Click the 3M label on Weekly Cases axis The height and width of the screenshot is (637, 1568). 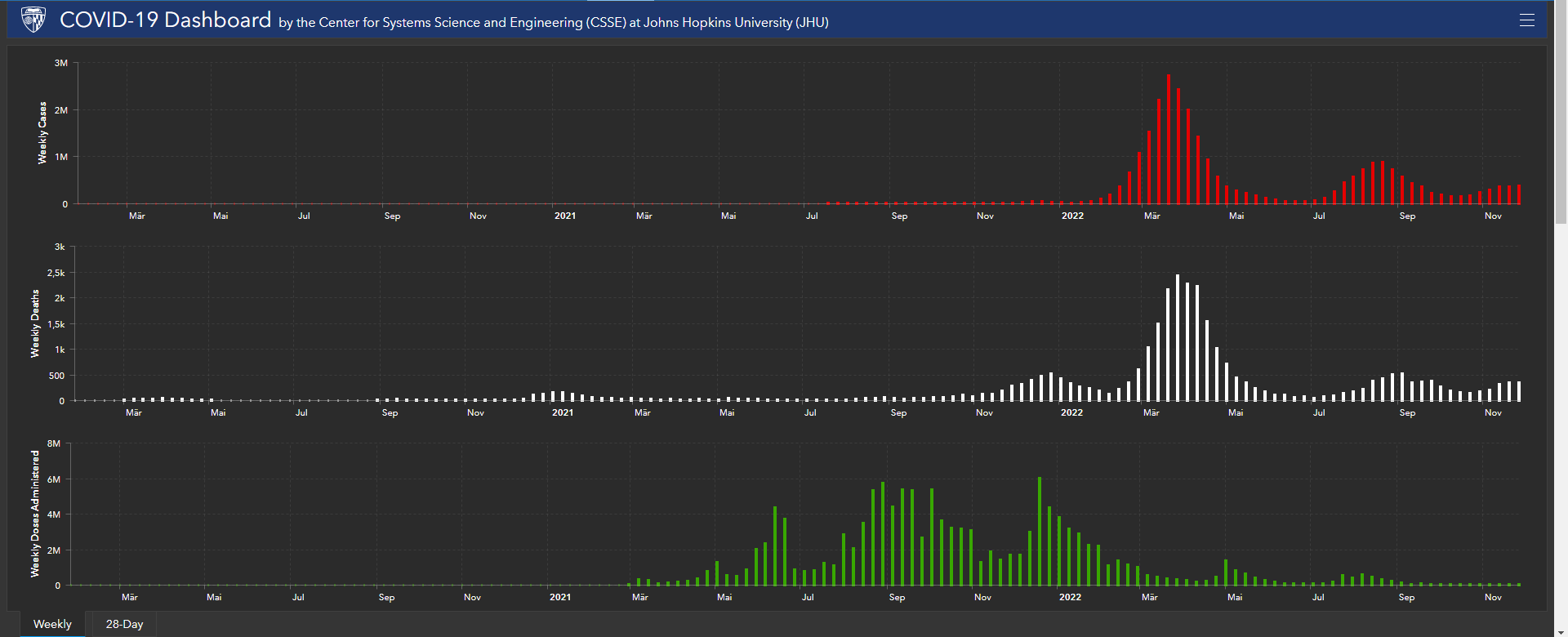click(61, 63)
